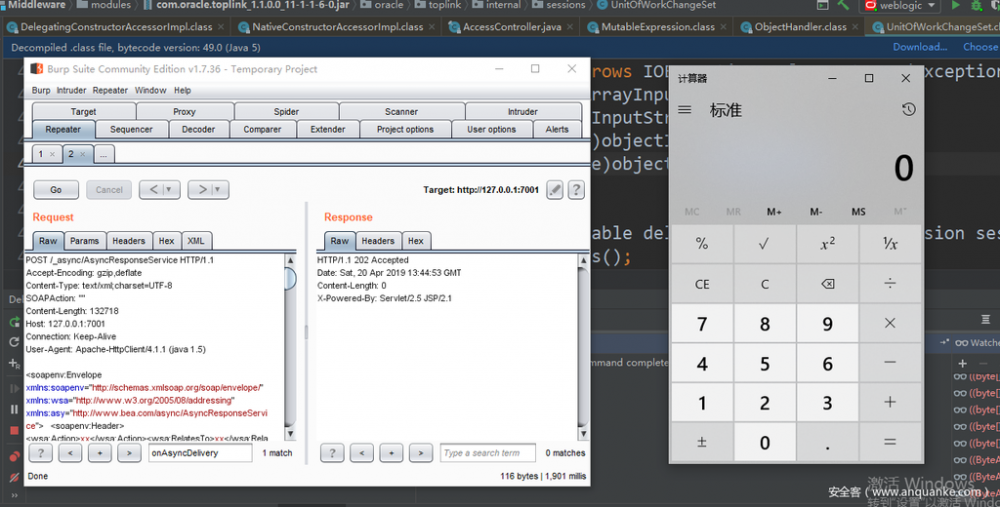Click the CE key in Calculator
This screenshot has height=507, width=1000.
pyautogui.click(x=702, y=284)
